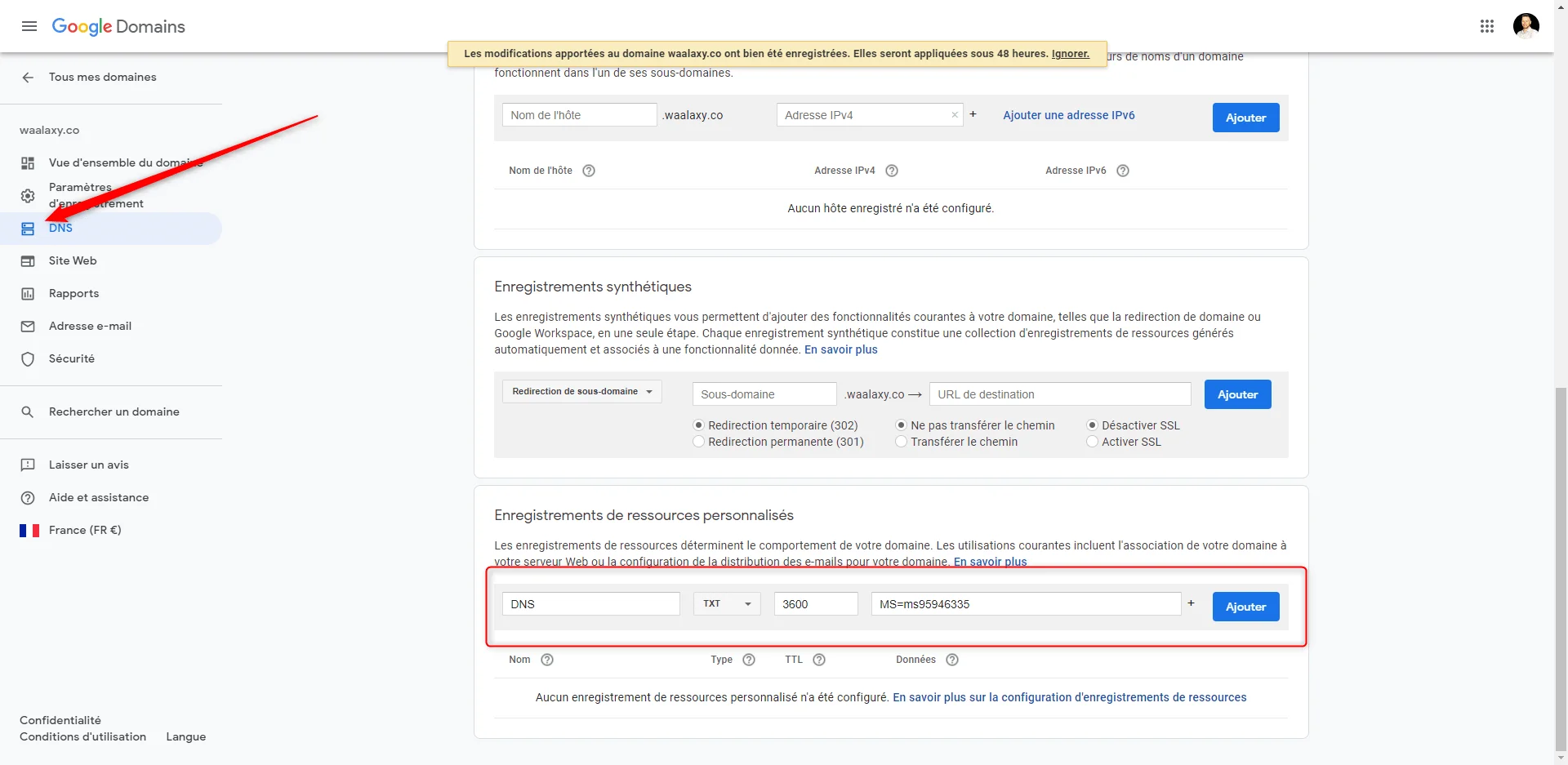Click the feedback icon beside Laisser un avis
This screenshot has width=1568, height=765.
tap(28, 465)
